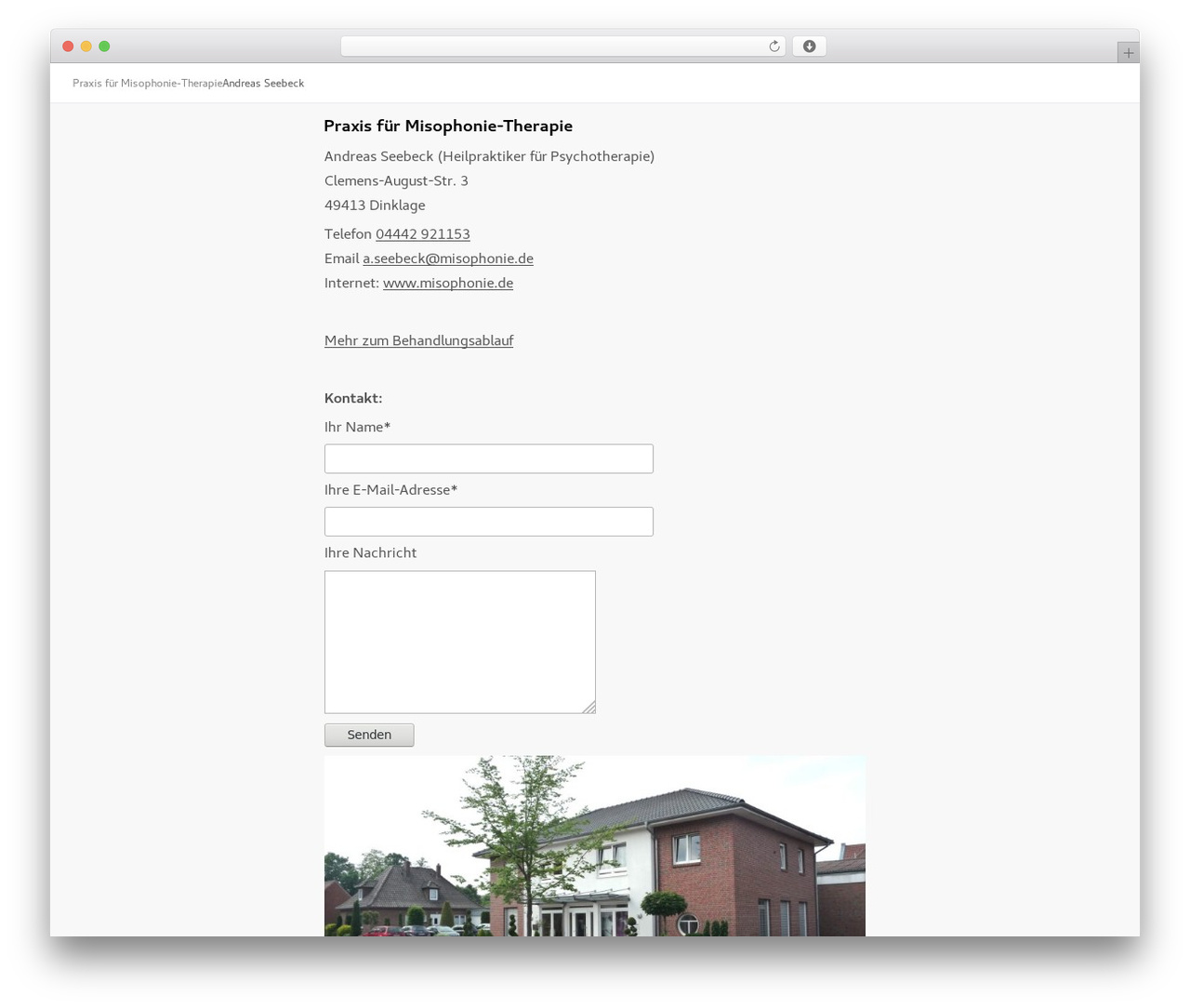Click the Ihr Name* label
The image size is (1190, 1008).
point(357,427)
